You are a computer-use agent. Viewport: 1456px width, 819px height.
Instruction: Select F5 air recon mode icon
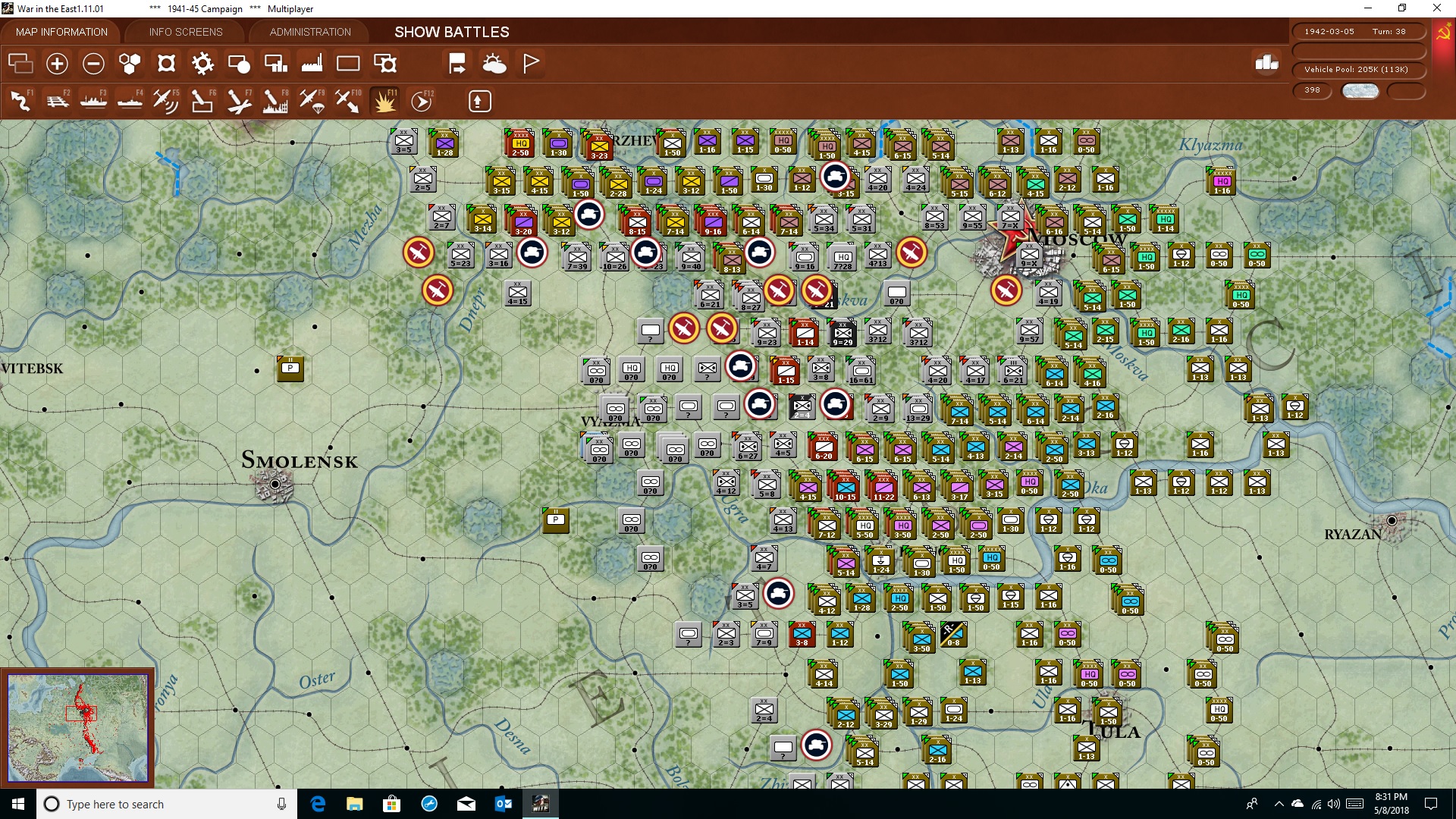pyautogui.click(x=166, y=101)
